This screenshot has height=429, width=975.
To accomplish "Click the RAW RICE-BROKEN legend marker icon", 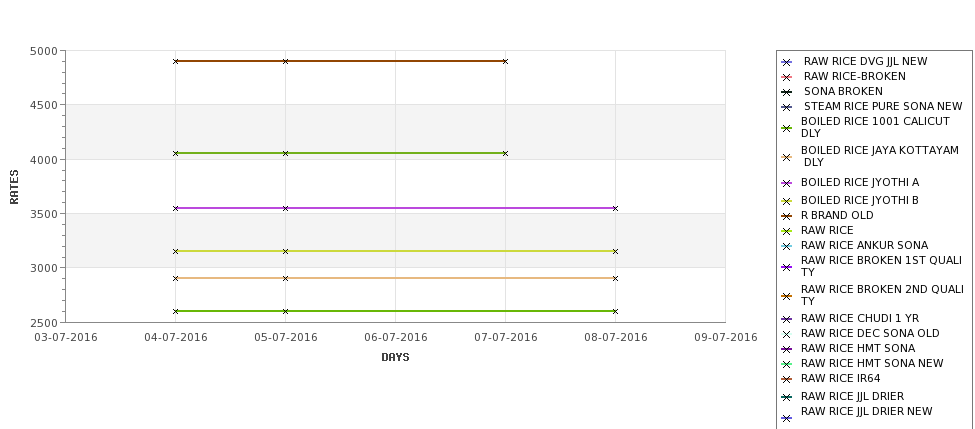I will pyautogui.click(x=786, y=77).
